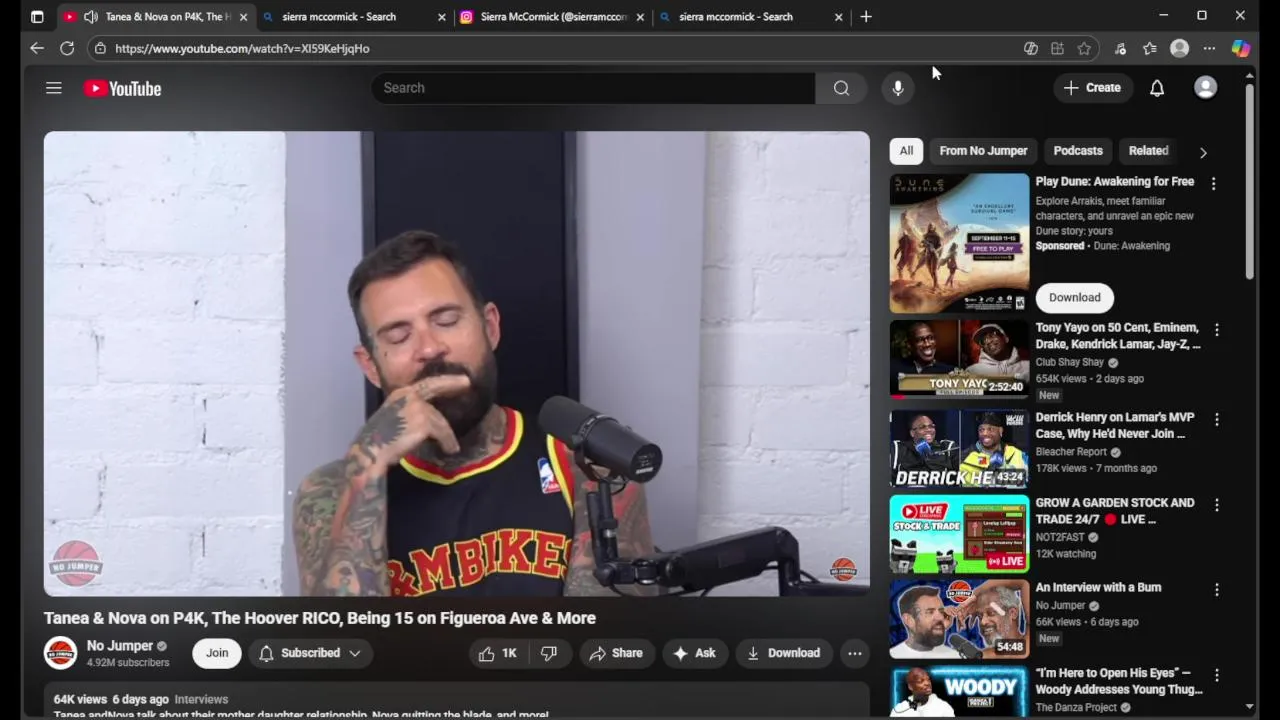Download the video
The width and height of the screenshot is (1280, 720).
coord(784,653)
